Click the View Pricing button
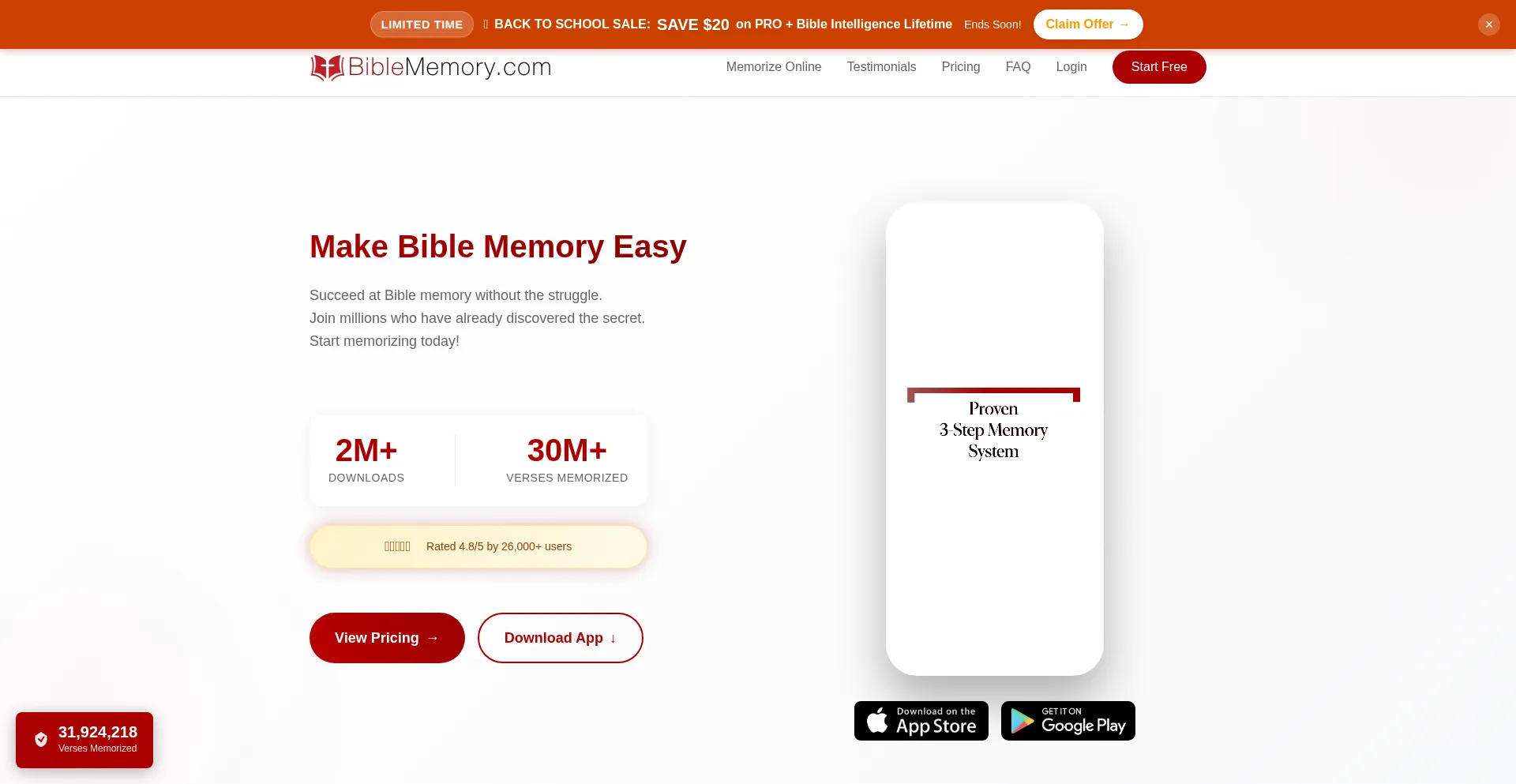 (387, 638)
